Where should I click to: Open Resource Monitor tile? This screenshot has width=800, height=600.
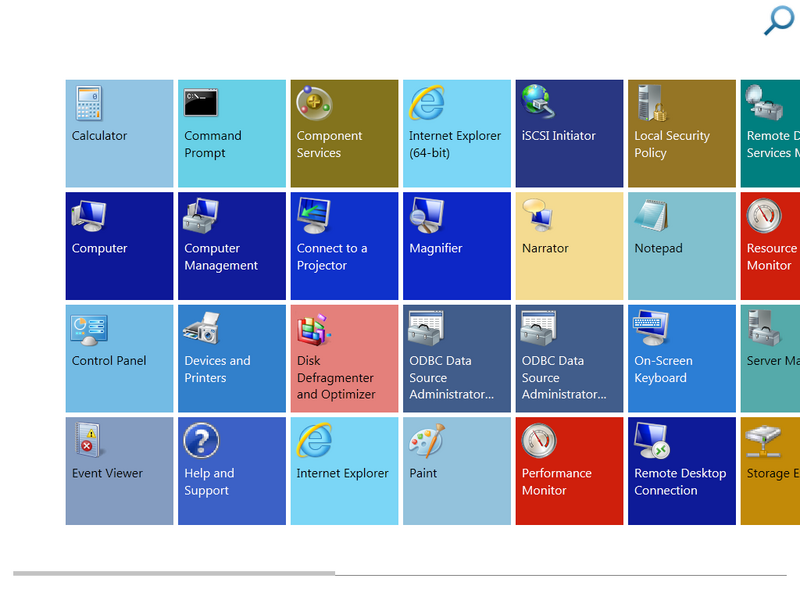(x=770, y=246)
